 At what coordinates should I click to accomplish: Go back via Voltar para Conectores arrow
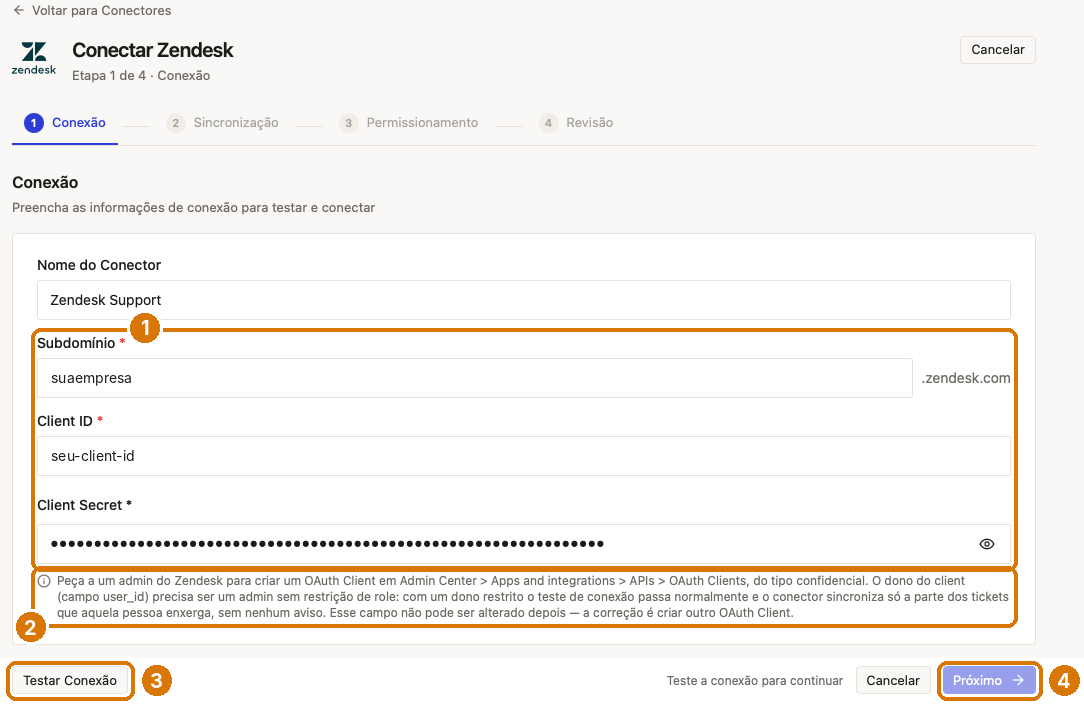tap(19, 10)
